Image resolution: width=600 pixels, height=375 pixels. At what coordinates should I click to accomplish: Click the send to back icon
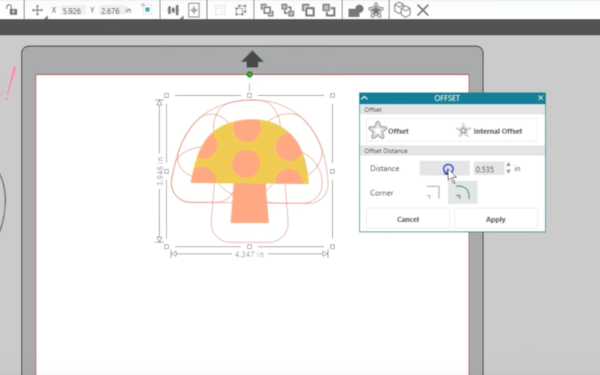(329, 10)
